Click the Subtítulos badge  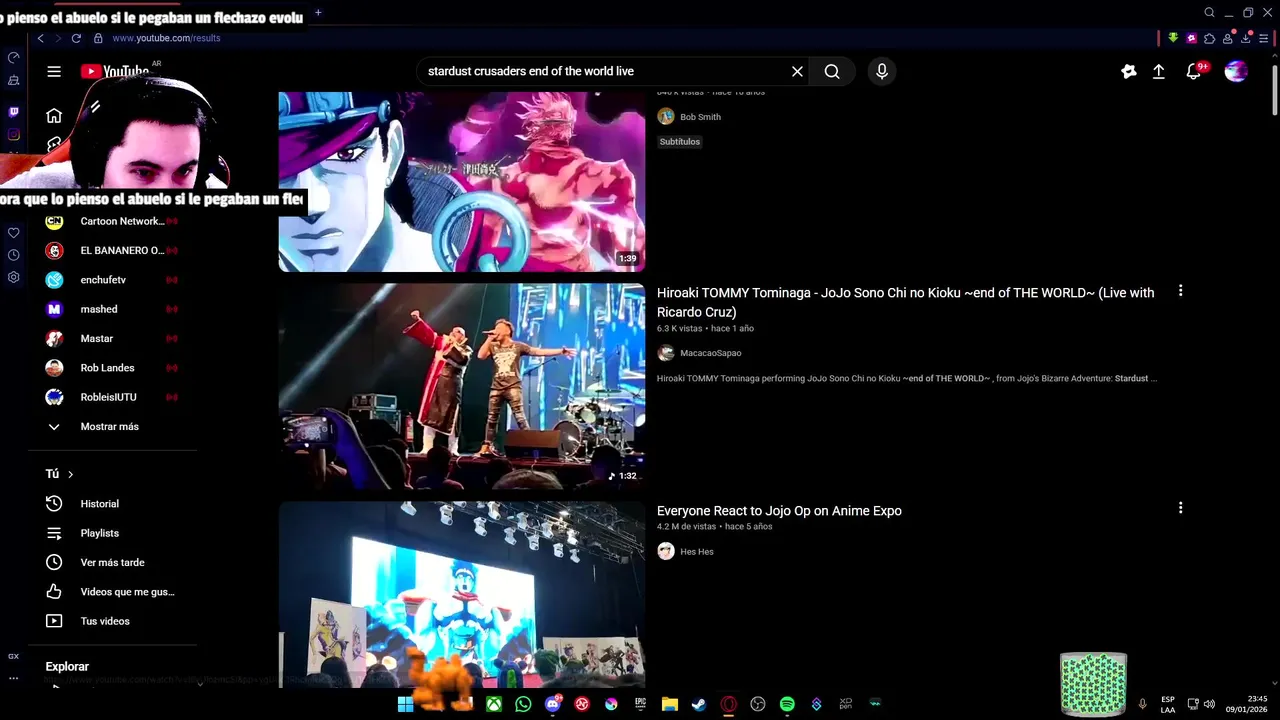click(x=680, y=142)
